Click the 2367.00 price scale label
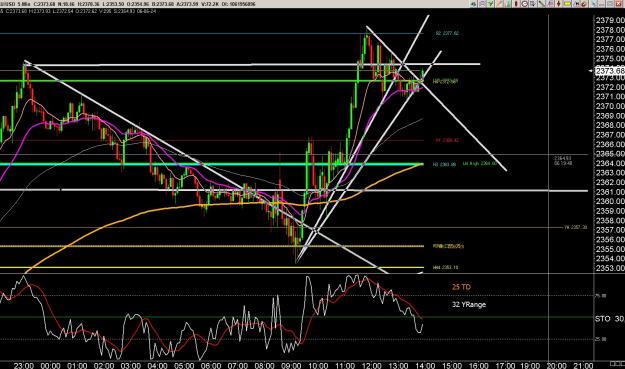The width and height of the screenshot is (625, 369). [x=610, y=135]
